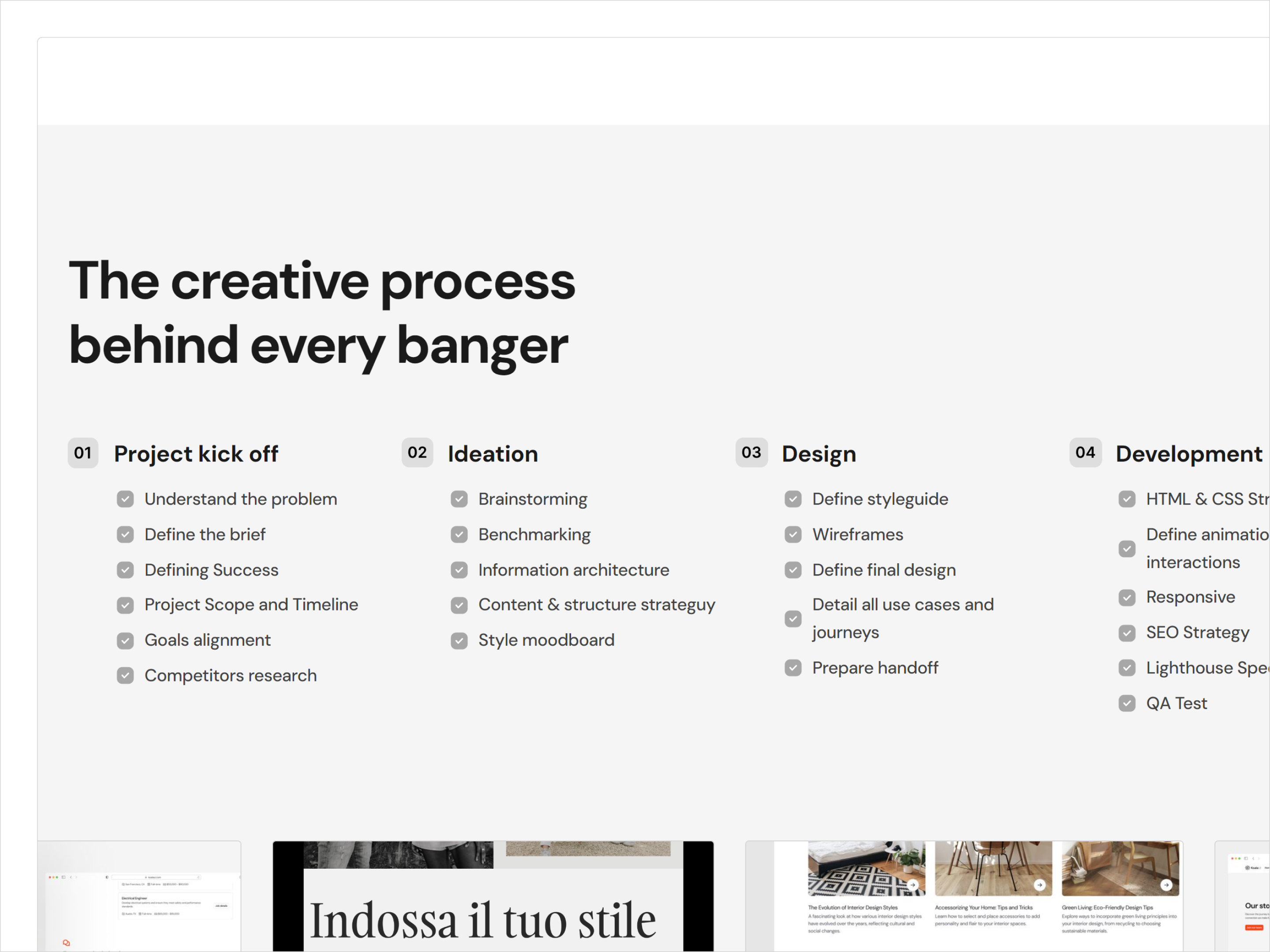Viewport: 1270px width, 952px height.
Task: Click the Development heading
Action: pyautogui.click(x=1189, y=454)
